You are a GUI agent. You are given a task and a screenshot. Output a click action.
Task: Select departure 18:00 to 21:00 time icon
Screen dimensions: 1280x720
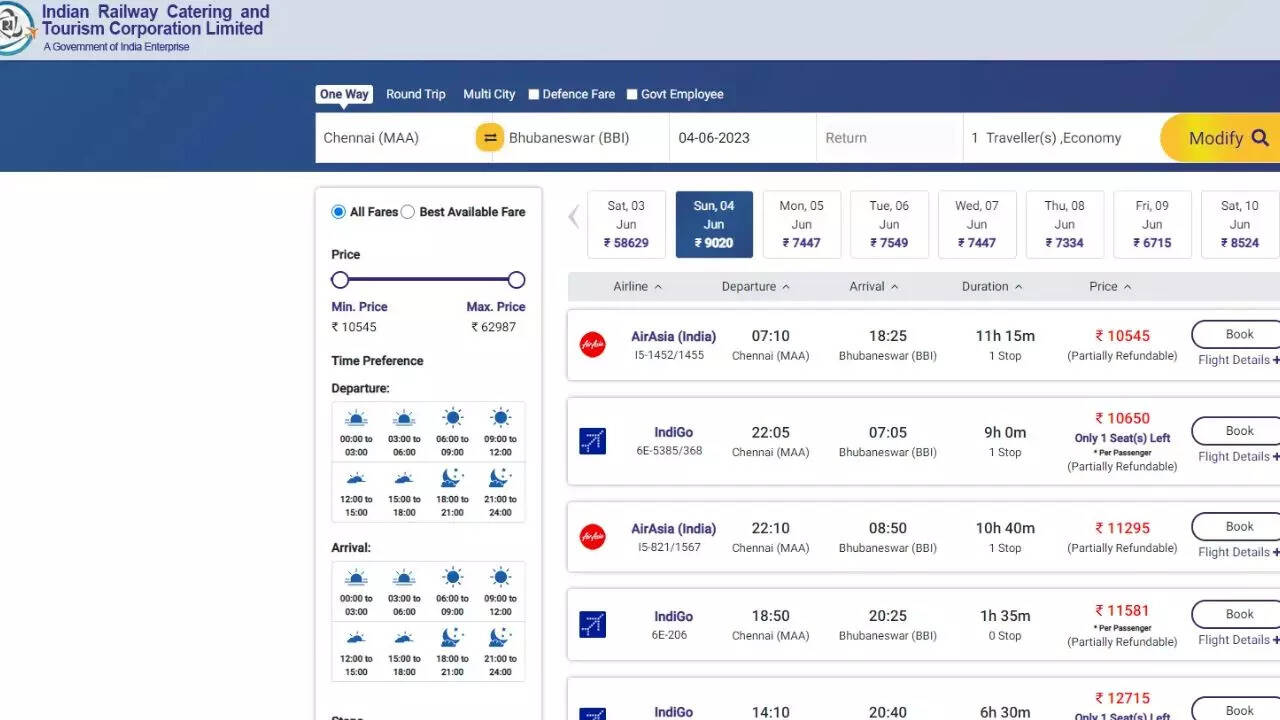tap(452, 479)
